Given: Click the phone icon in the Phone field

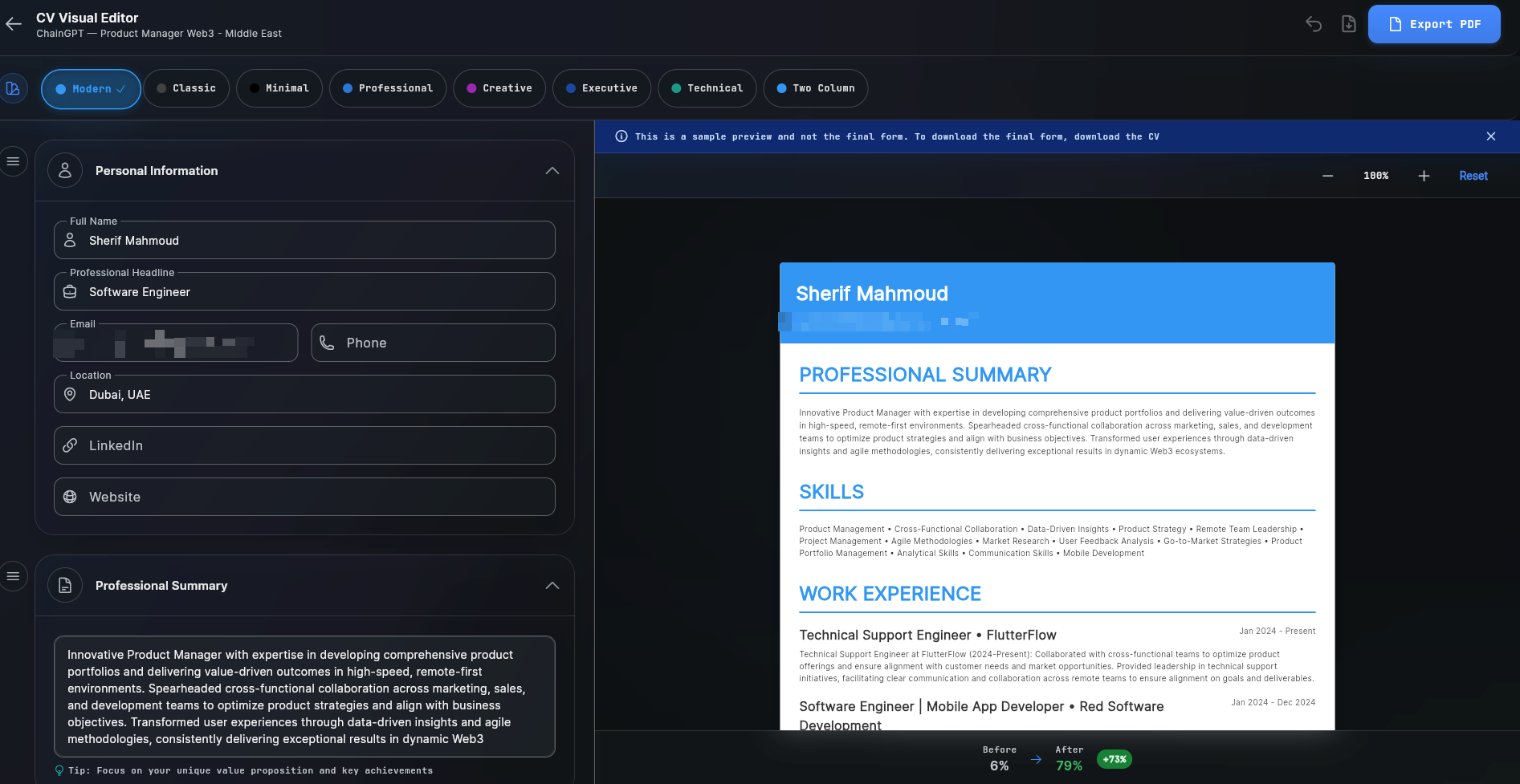Looking at the screenshot, I should coord(326,343).
